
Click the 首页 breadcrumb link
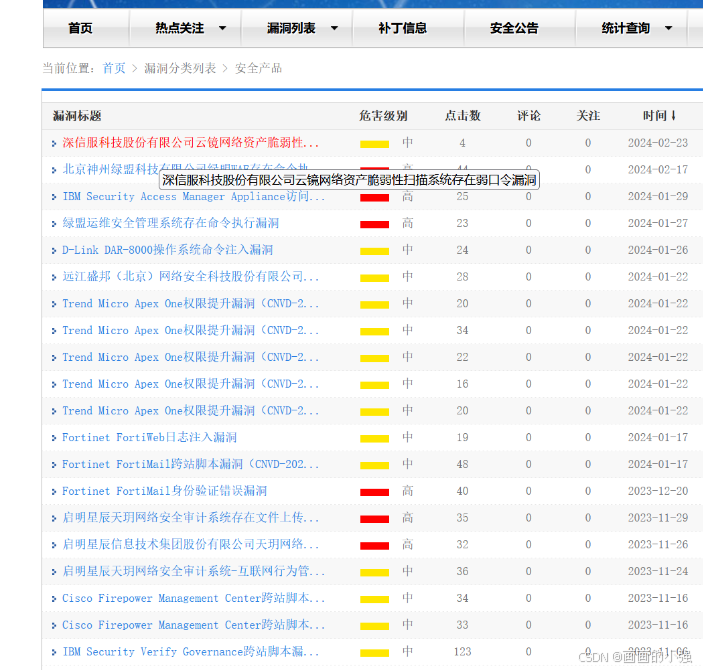114,68
